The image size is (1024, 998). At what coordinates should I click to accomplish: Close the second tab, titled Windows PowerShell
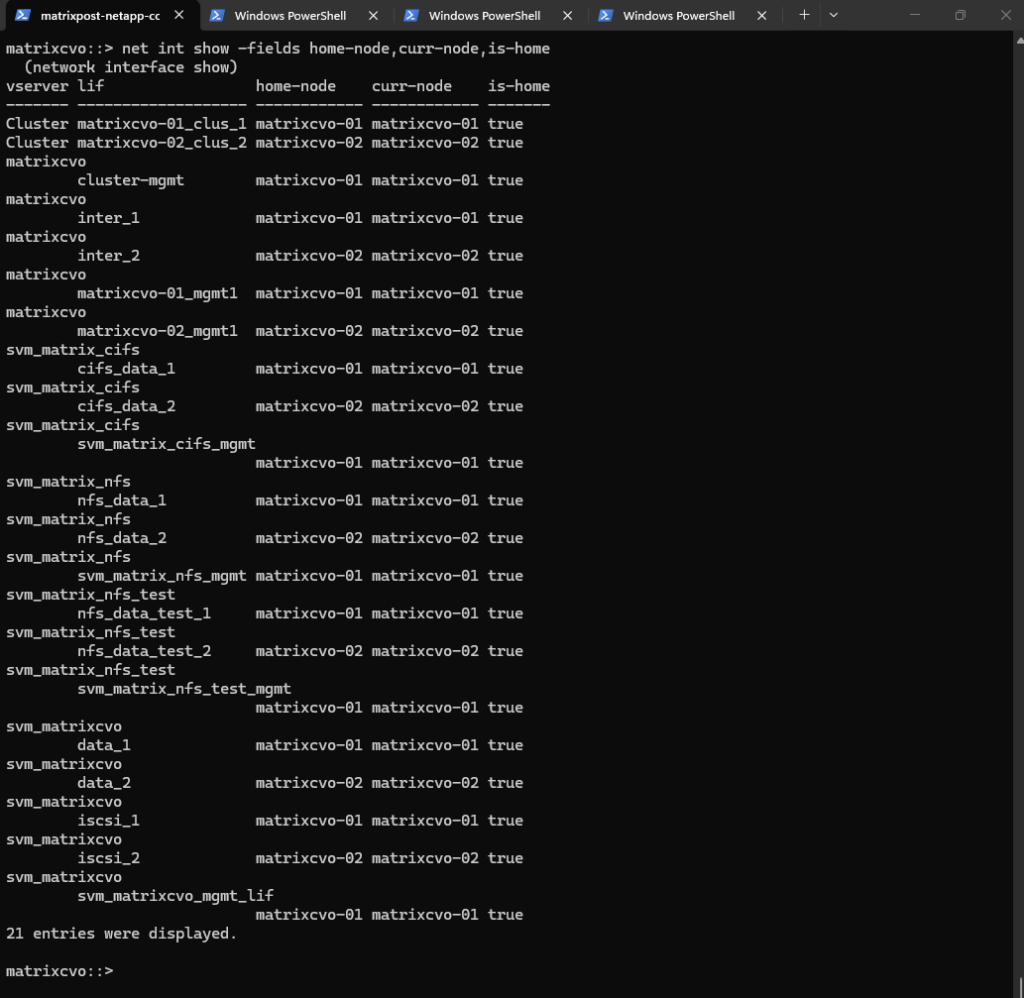[x=373, y=16]
